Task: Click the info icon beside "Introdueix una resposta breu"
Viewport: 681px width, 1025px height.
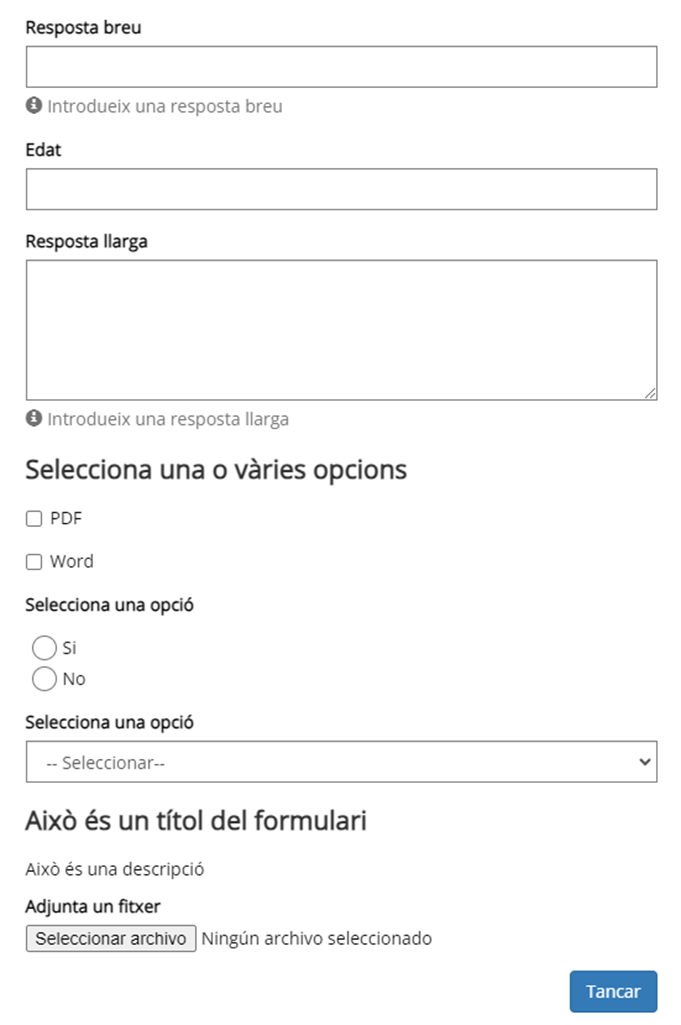Action: coord(33,106)
